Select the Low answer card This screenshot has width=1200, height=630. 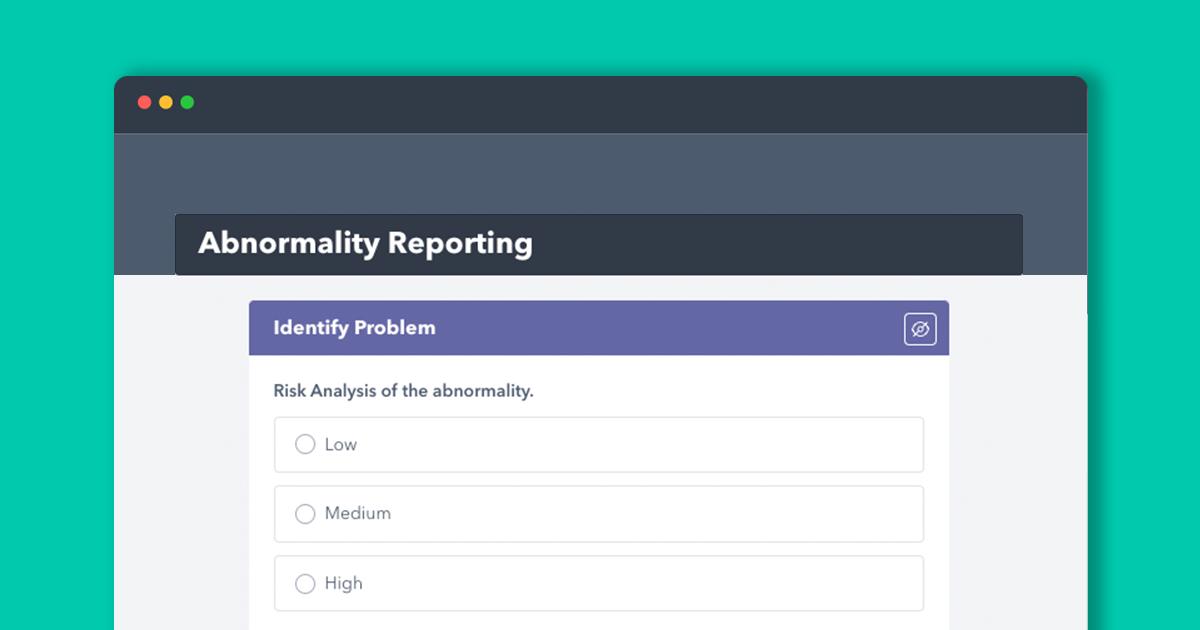pos(598,444)
